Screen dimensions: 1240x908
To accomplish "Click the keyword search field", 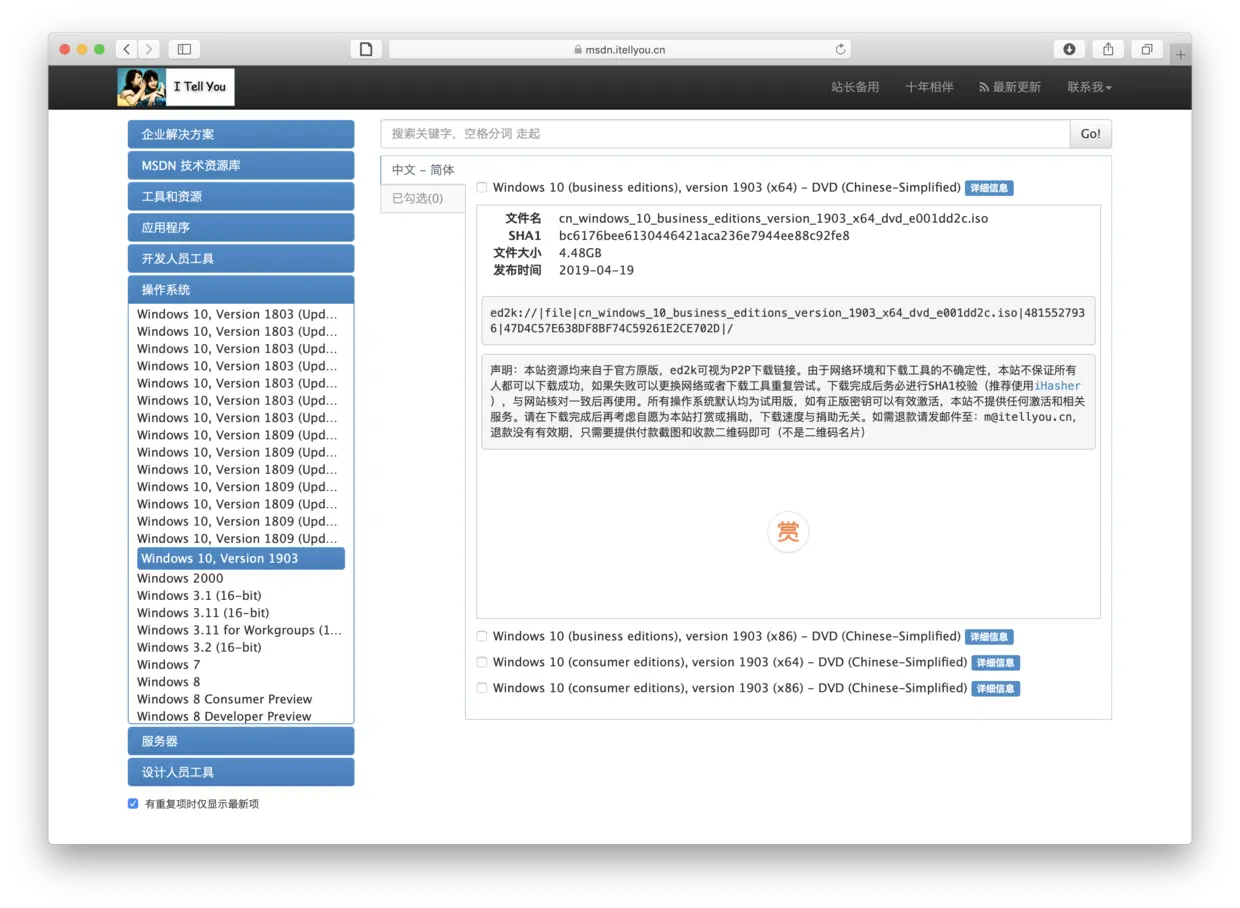I will (x=725, y=134).
